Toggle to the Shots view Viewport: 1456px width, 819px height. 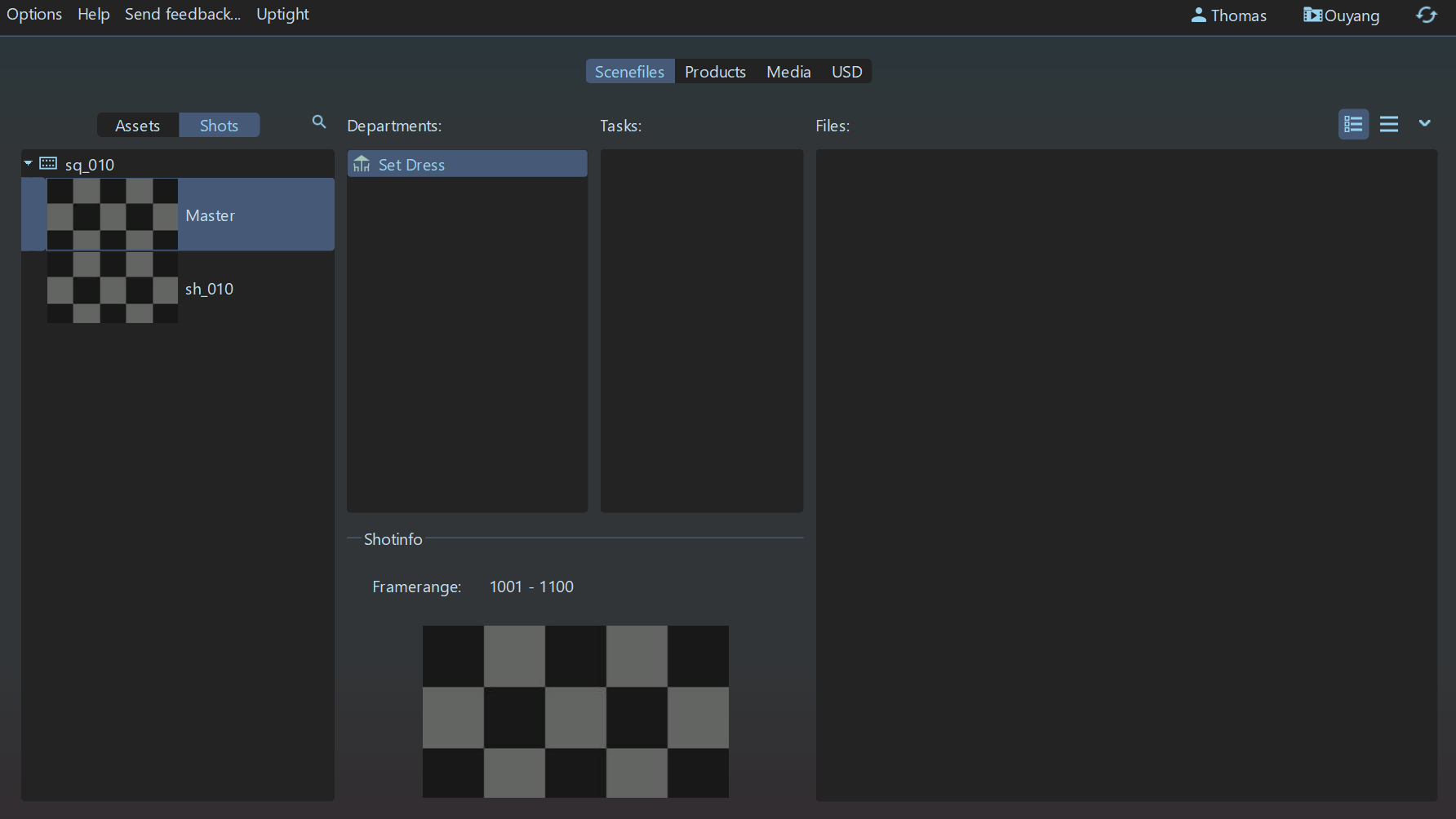click(x=219, y=126)
